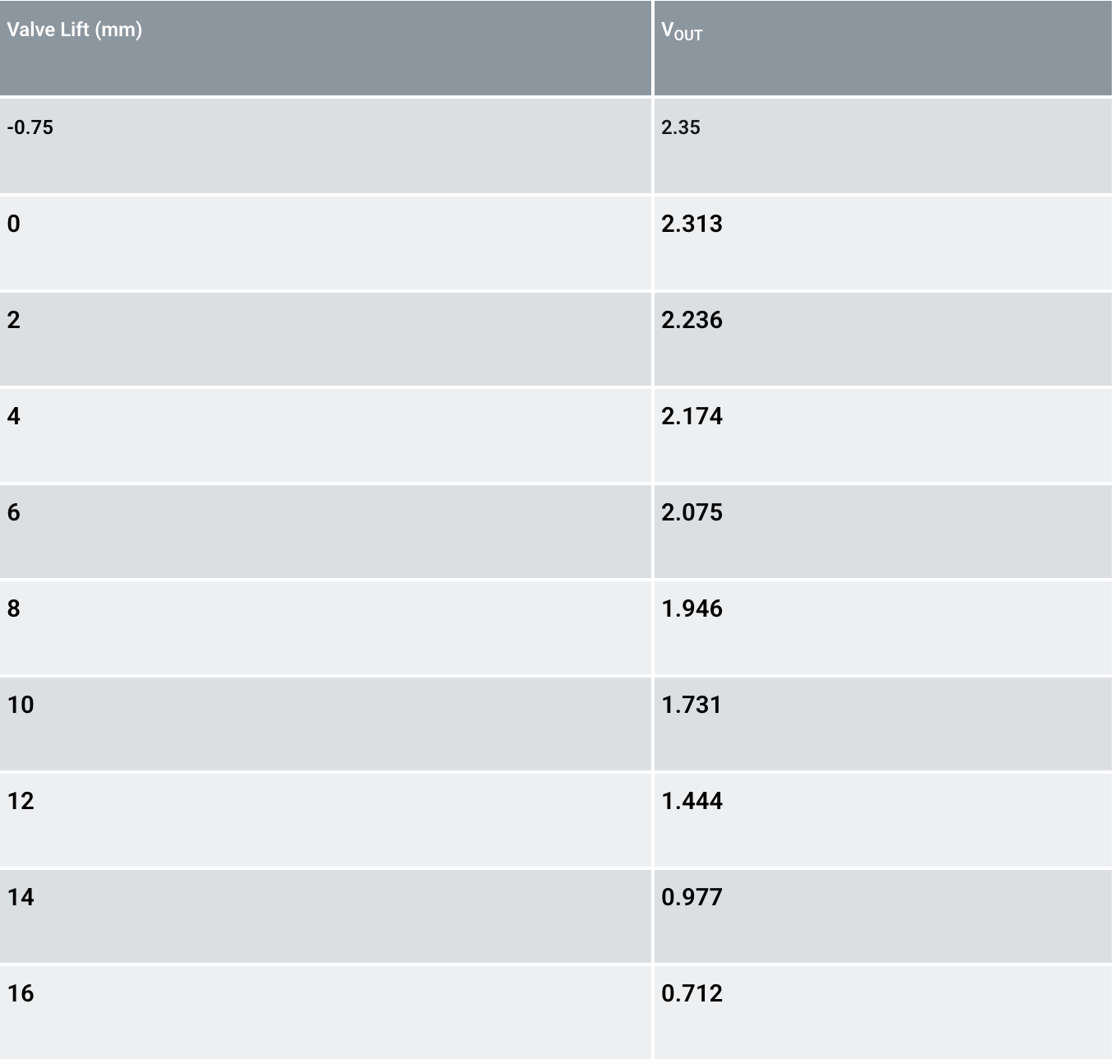This screenshot has width=1120, height=1064.
Task: Select the valve lift 4 cell
Action: 14,416
